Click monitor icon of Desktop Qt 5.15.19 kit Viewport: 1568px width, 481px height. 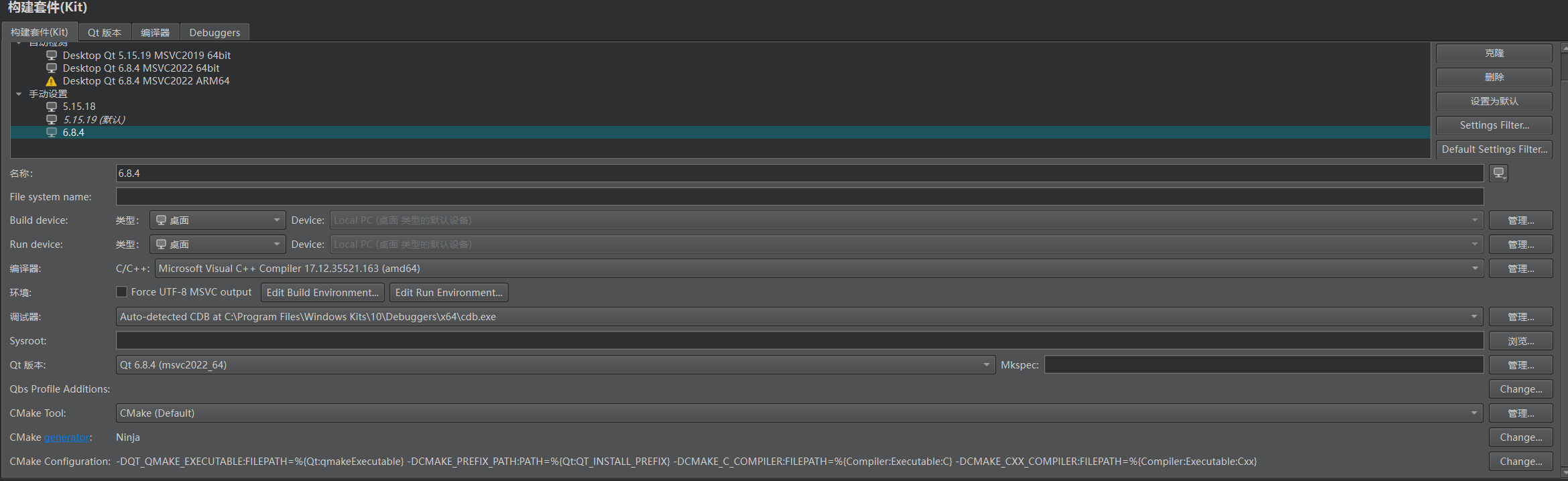(x=52, y=56)
